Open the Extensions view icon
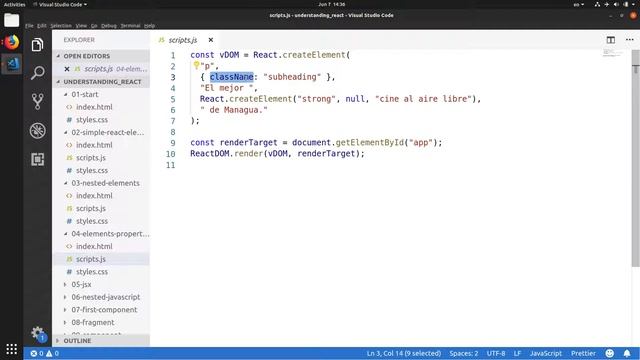Image resolution: width=640 pixels, height=360 pixels. point(38,159)
